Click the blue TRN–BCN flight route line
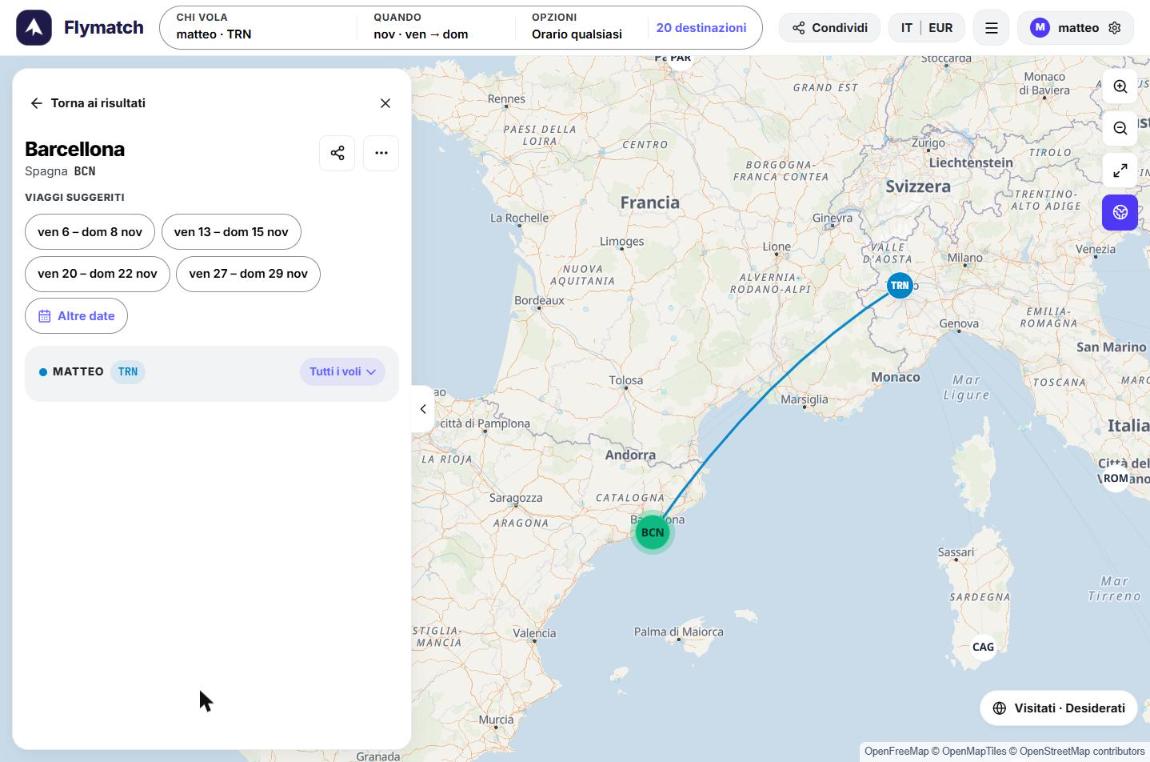This screenshot has height=762, width=1150. tap(770, 392)
